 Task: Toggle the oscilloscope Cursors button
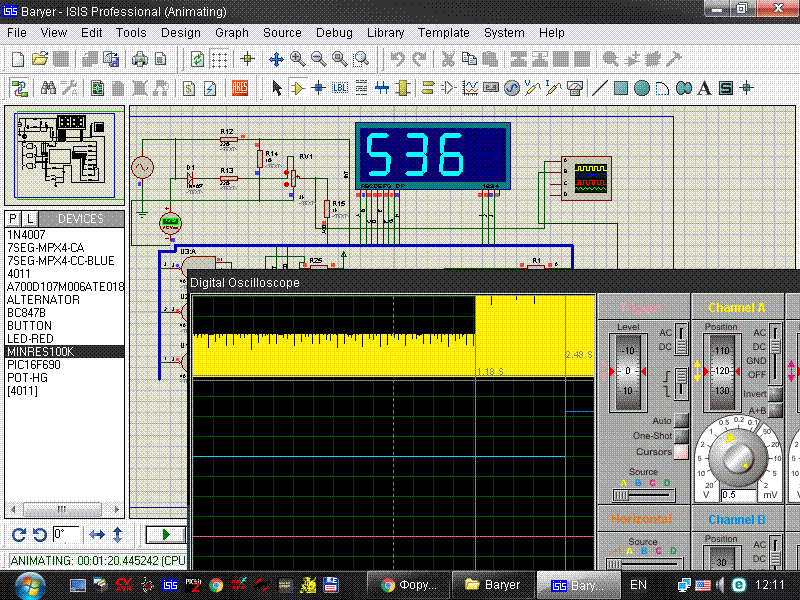[681, 452]
